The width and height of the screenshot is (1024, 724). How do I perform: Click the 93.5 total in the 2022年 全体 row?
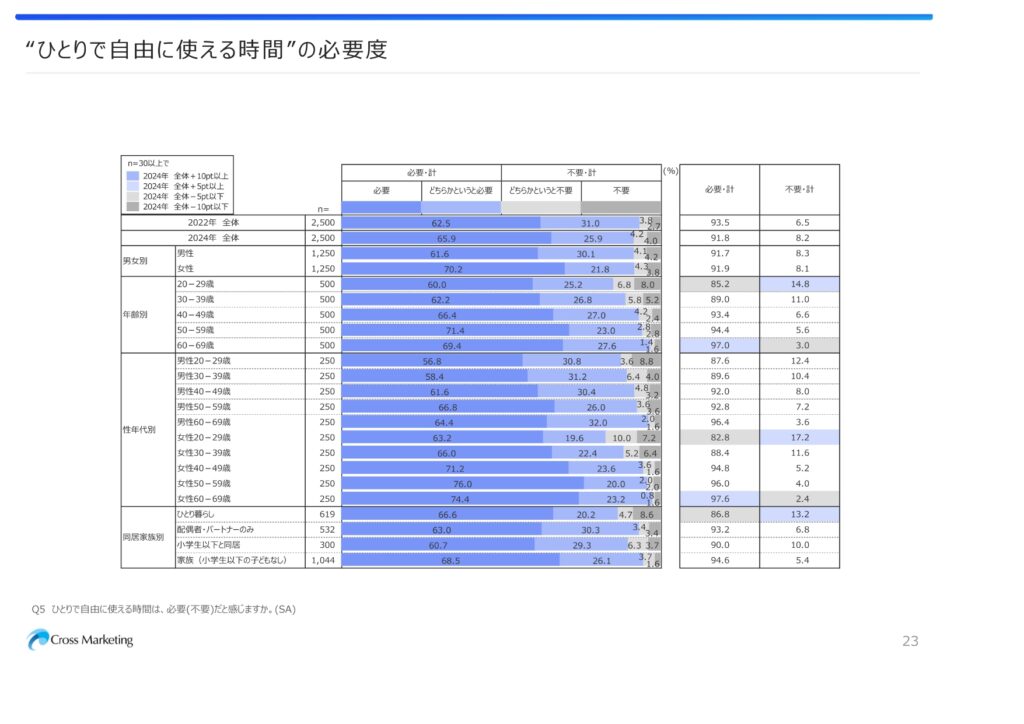pyautogui.click(x=720, y=223)
